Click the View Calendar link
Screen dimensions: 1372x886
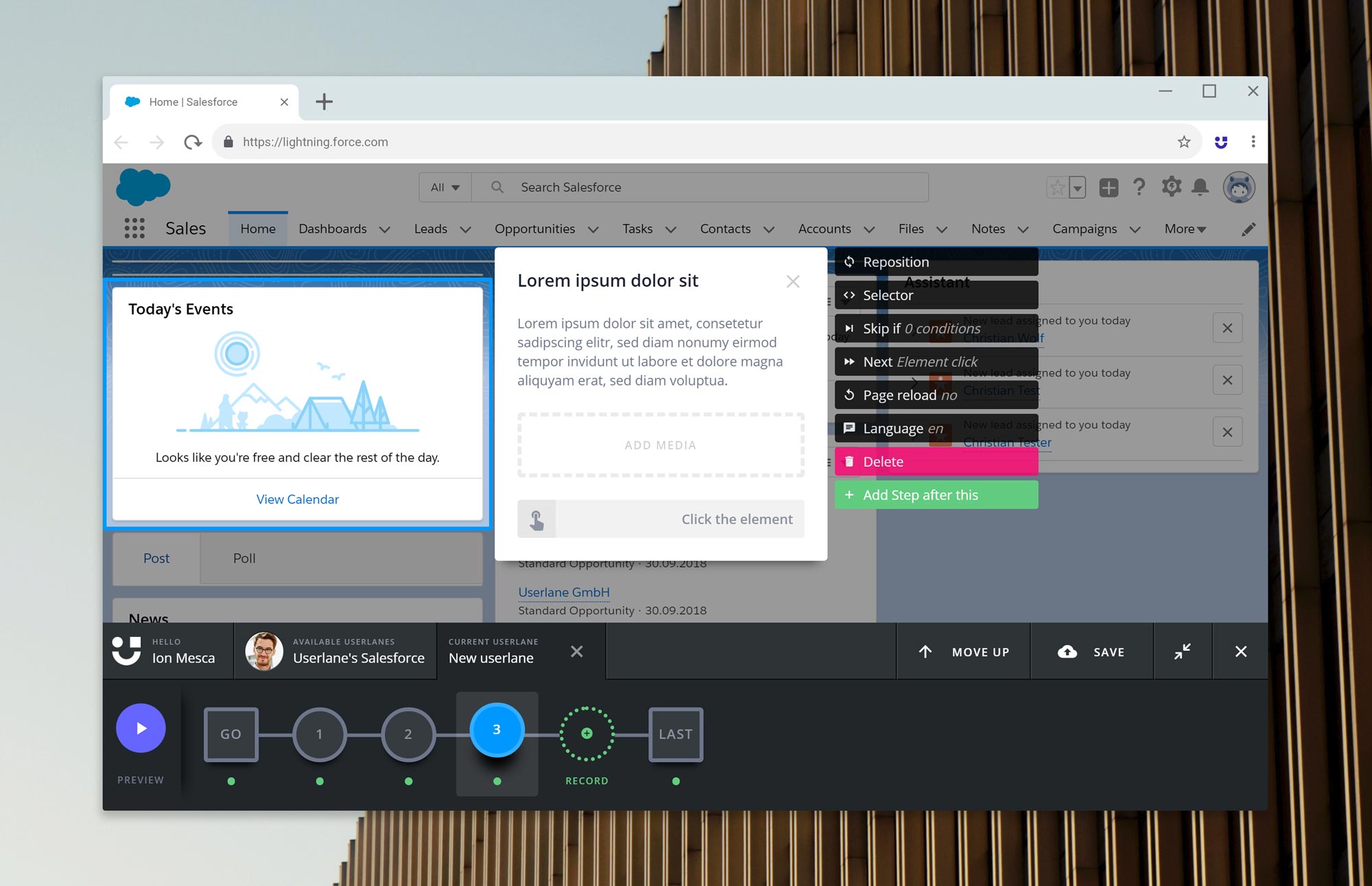pyautogui.click(x=298, y=500)
